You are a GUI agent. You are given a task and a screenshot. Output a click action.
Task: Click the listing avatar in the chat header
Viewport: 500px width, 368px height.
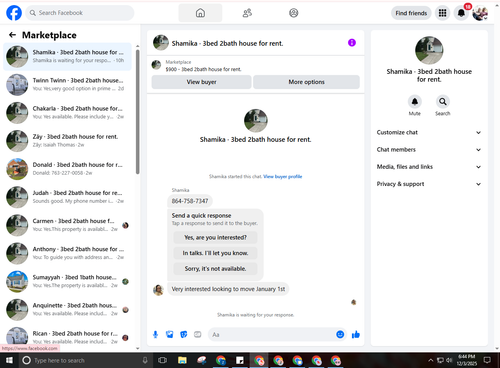pyautogui.click(x=161, y=43)
